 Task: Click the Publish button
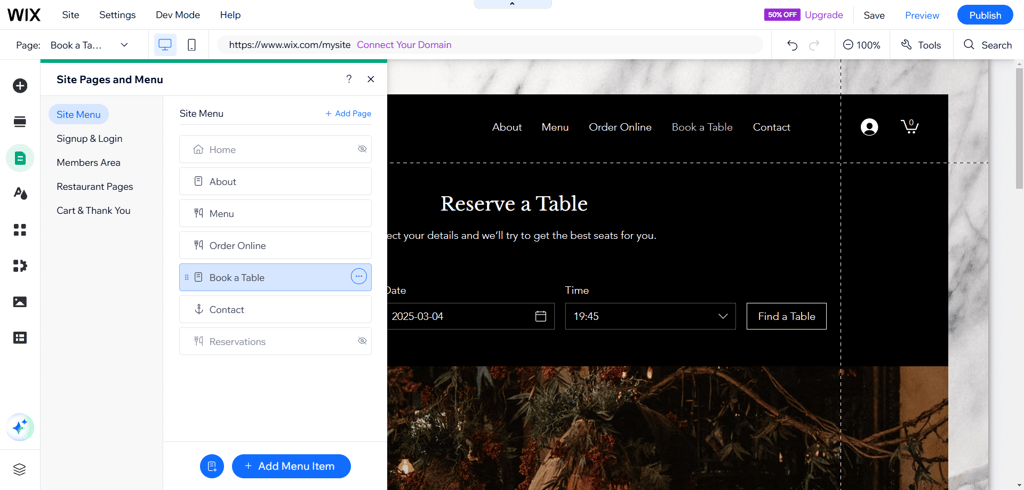(x=985, y=15)
